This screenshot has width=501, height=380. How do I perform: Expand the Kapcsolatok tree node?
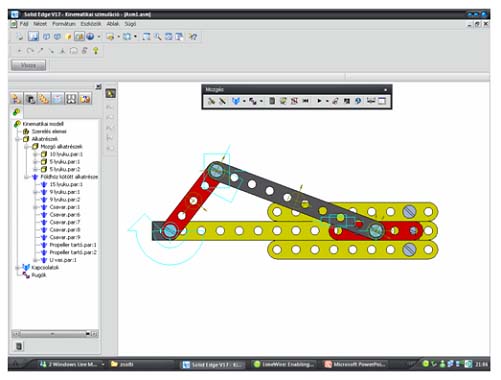17,268
